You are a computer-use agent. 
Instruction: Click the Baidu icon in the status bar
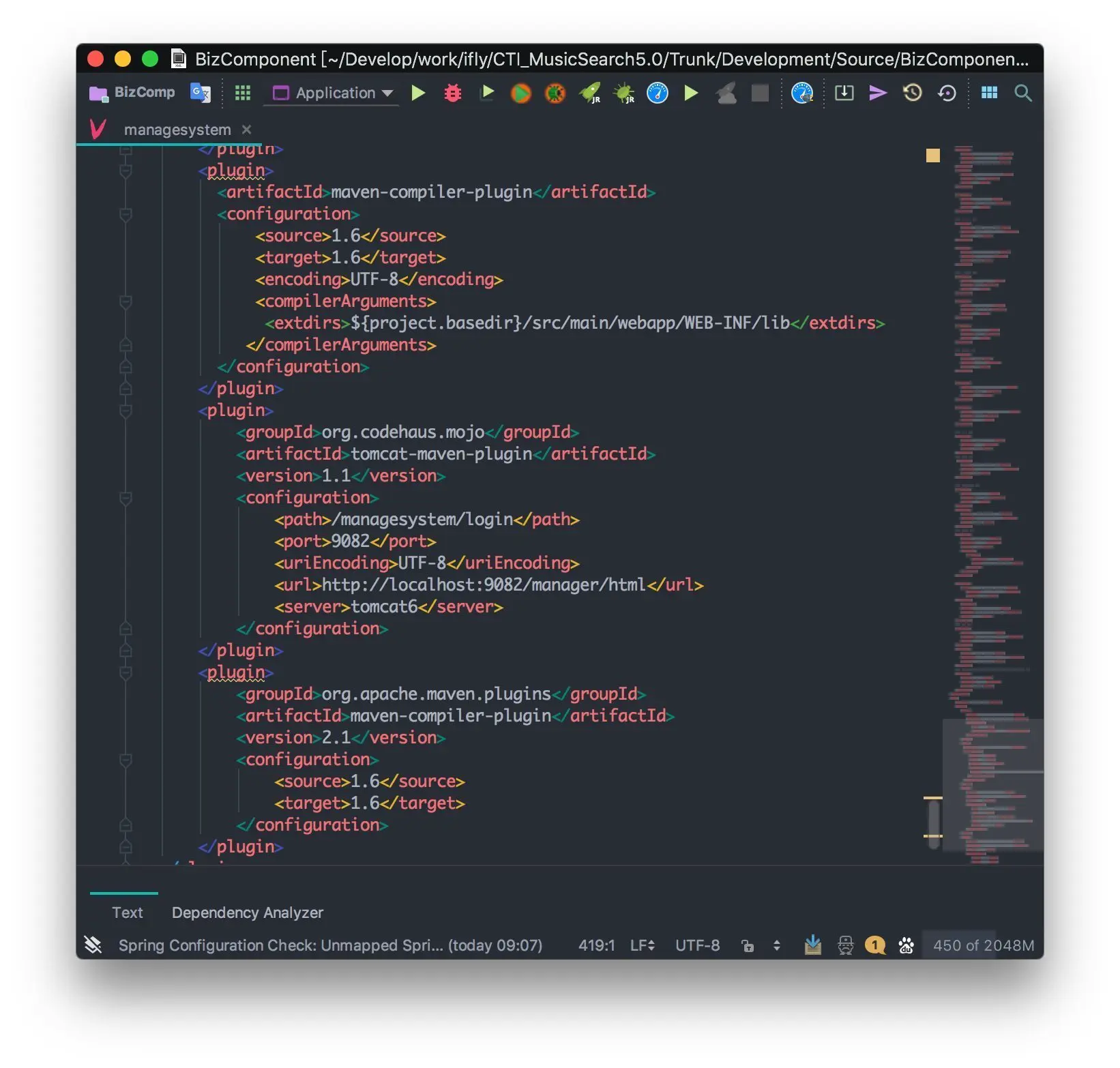click(907, 945)
